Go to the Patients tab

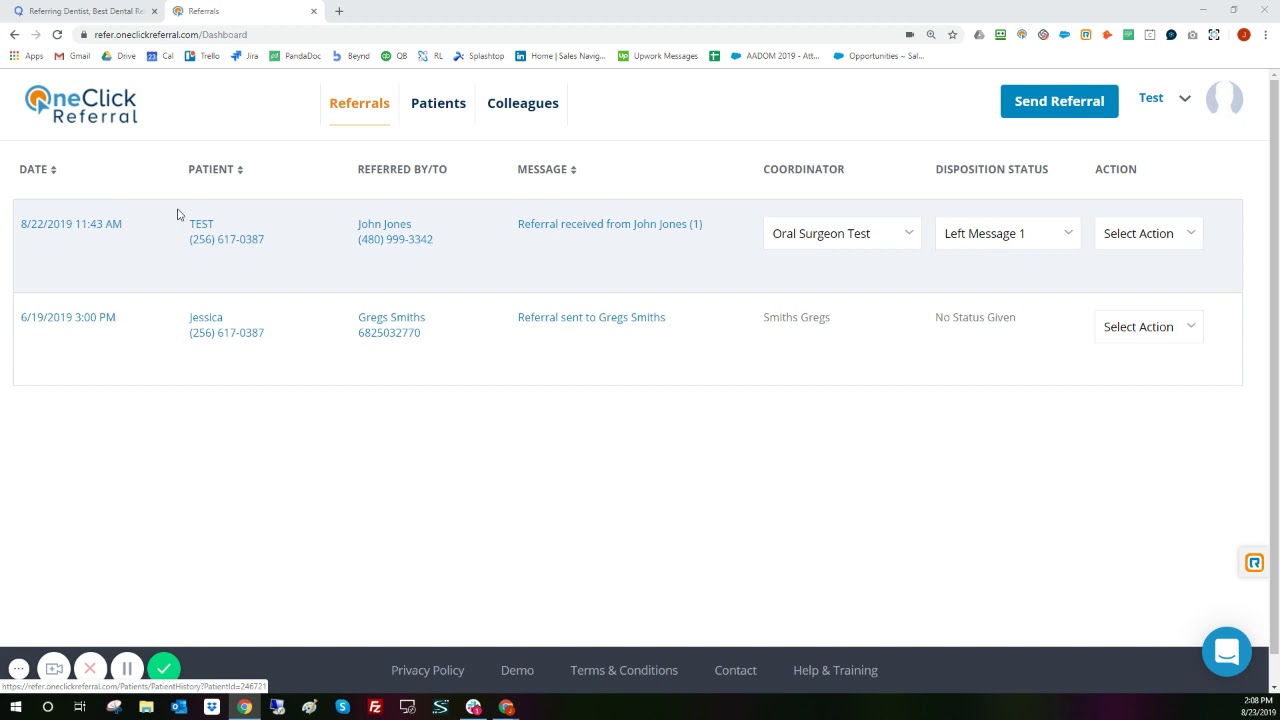[438, 103]
